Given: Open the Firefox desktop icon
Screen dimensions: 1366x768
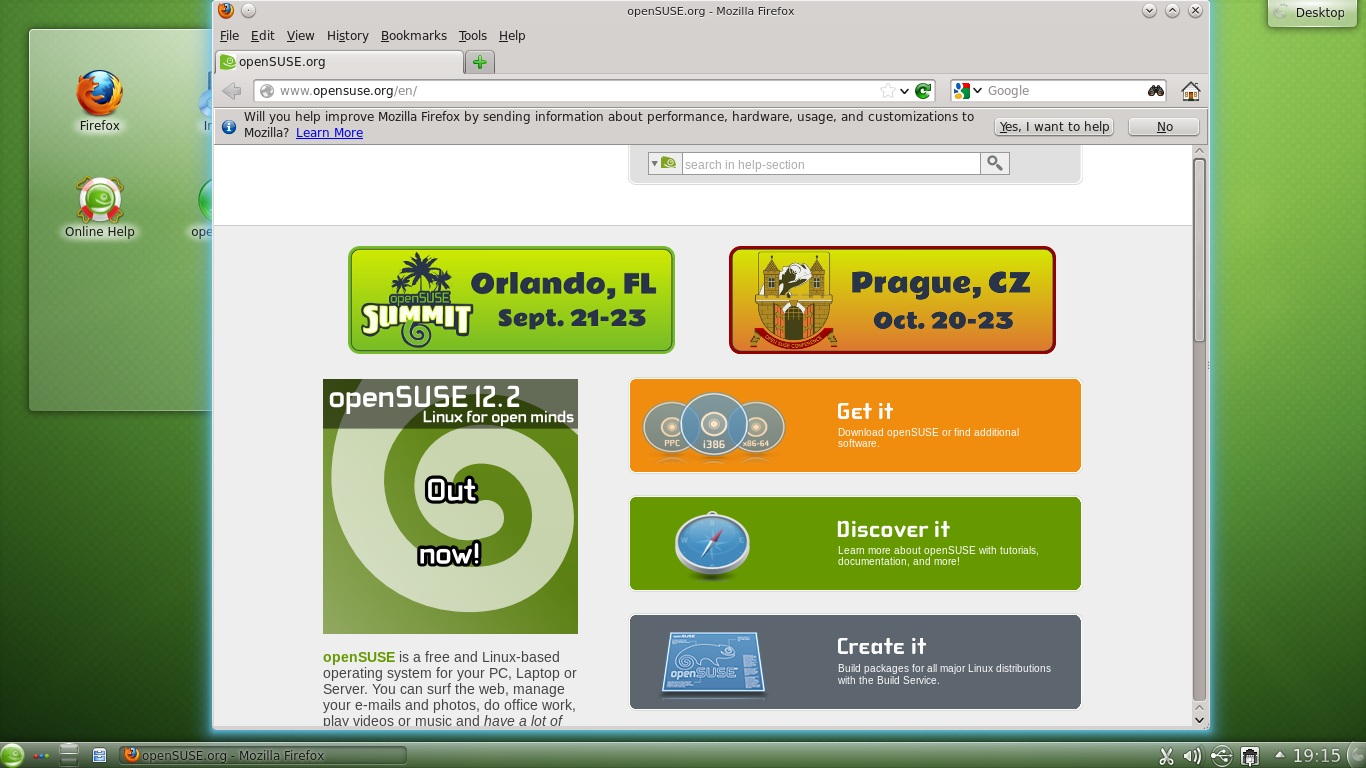Looking at the screenshot, I should tap(100, 101).
